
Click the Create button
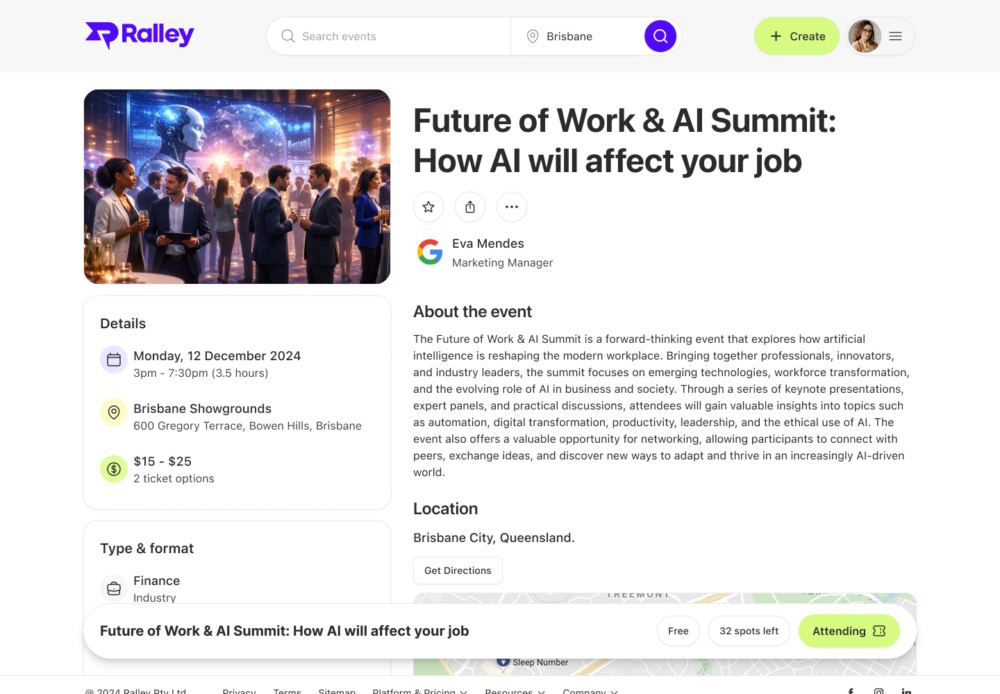(x=796, y=36)
